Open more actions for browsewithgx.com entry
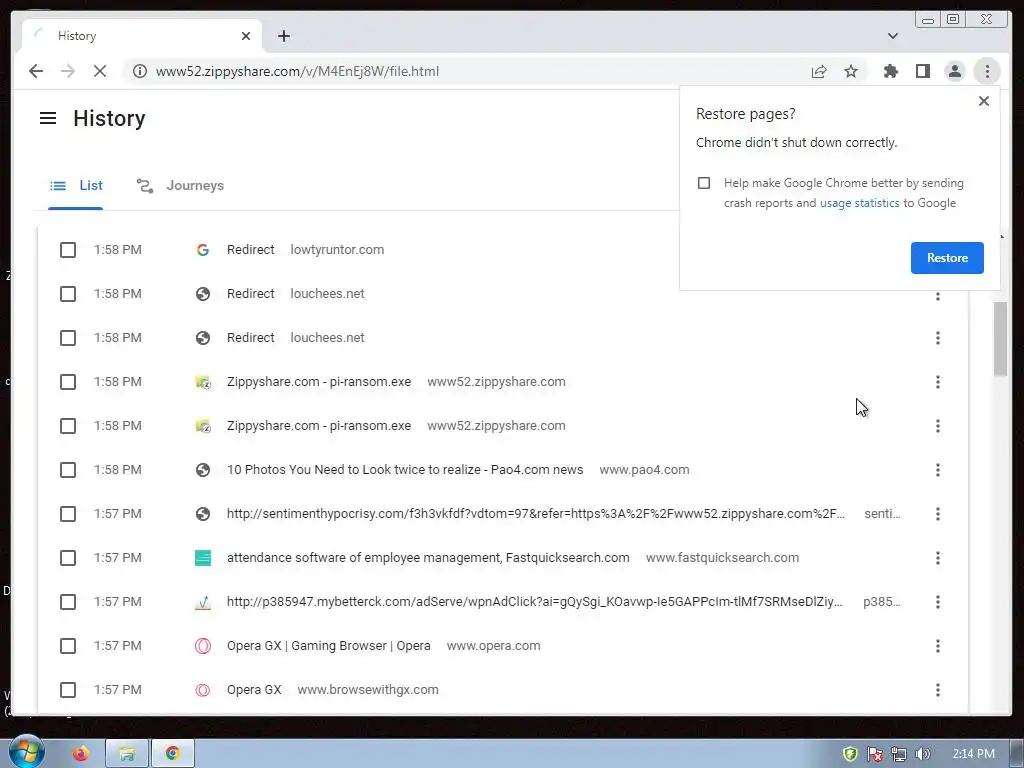The height and width of the screenshot is (768, 1024). click(x=938, y=690)
